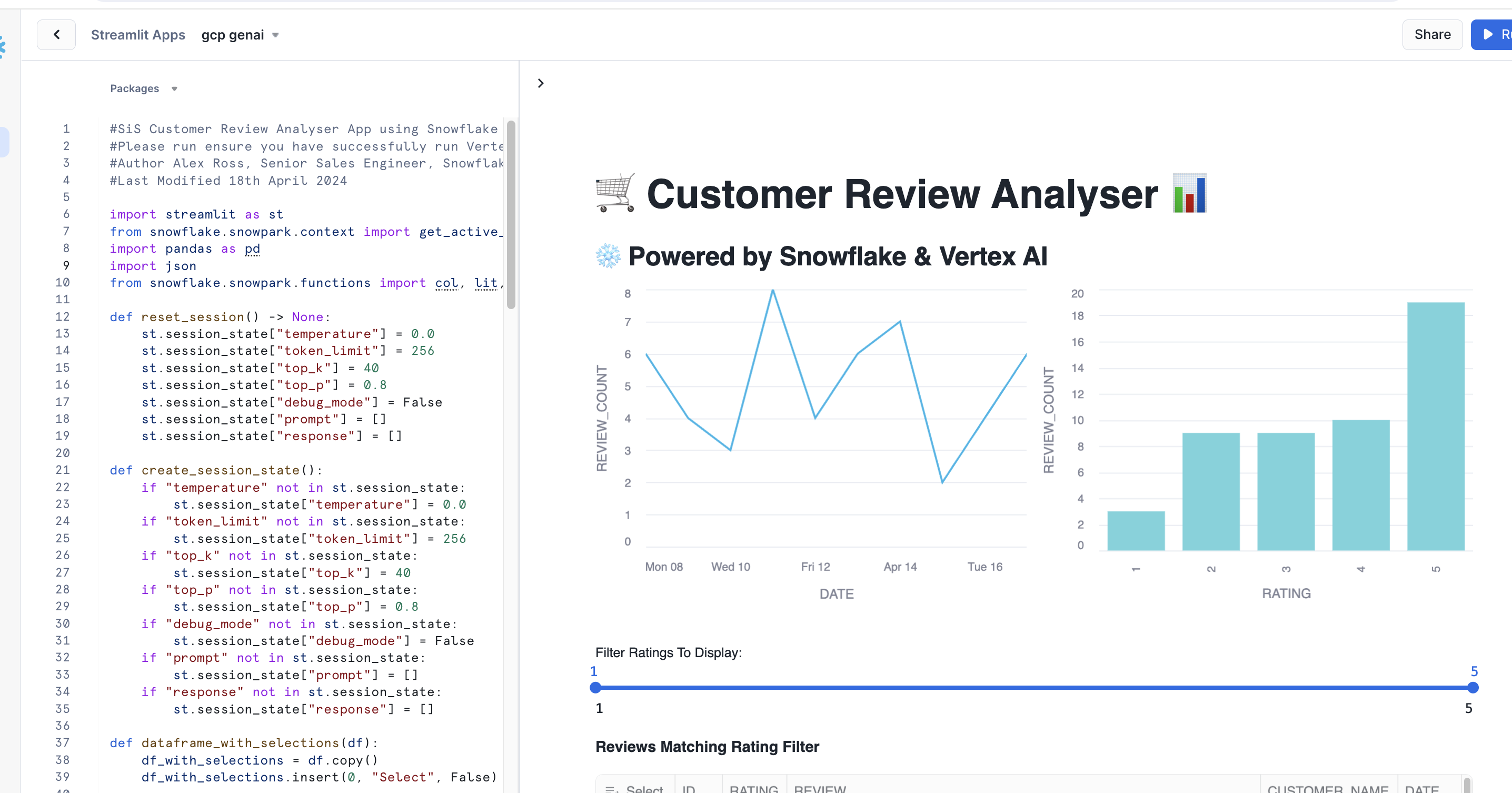This screenshot has width=1512, height=793.
Task: Click the code editor vertical scrollbar
Action: click(x=511, y=214)
